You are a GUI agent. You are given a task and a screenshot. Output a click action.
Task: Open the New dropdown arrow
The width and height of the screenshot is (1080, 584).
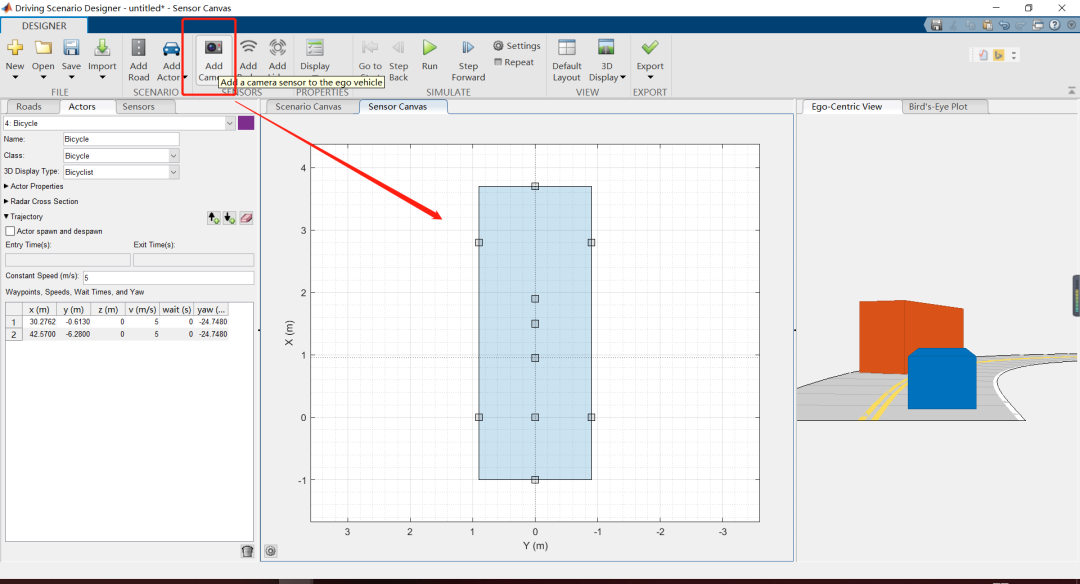click(14, 77)
